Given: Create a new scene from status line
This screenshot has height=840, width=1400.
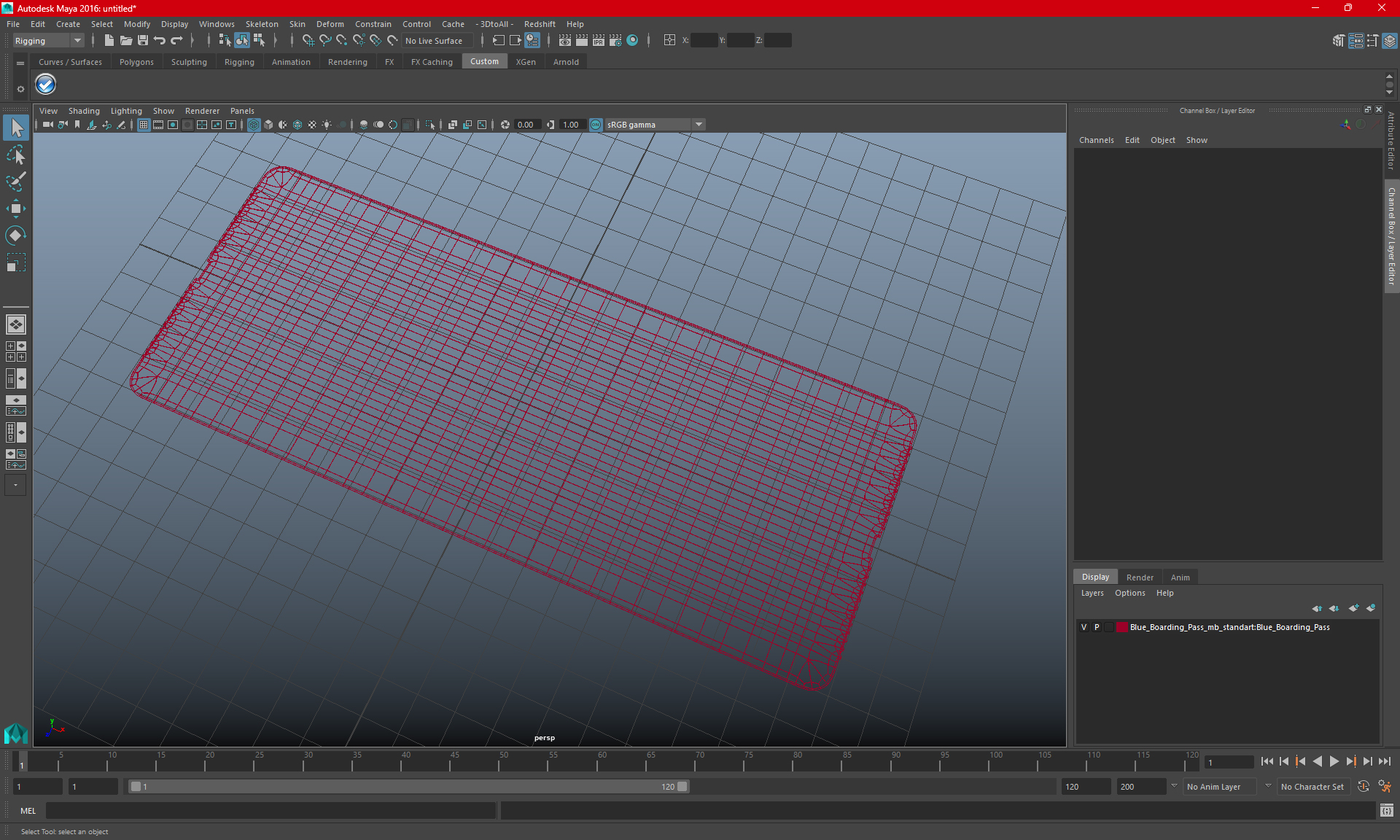Looking at the screenshot, I should (x=109, y=41).
